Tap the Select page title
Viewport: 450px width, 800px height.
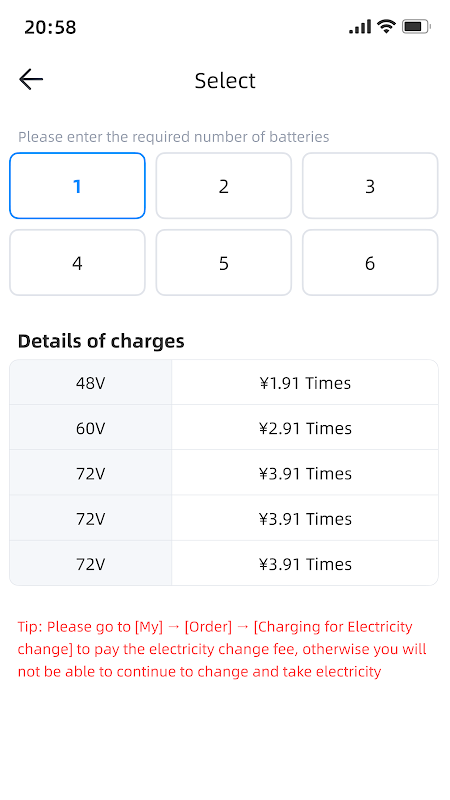pos(225,81)
